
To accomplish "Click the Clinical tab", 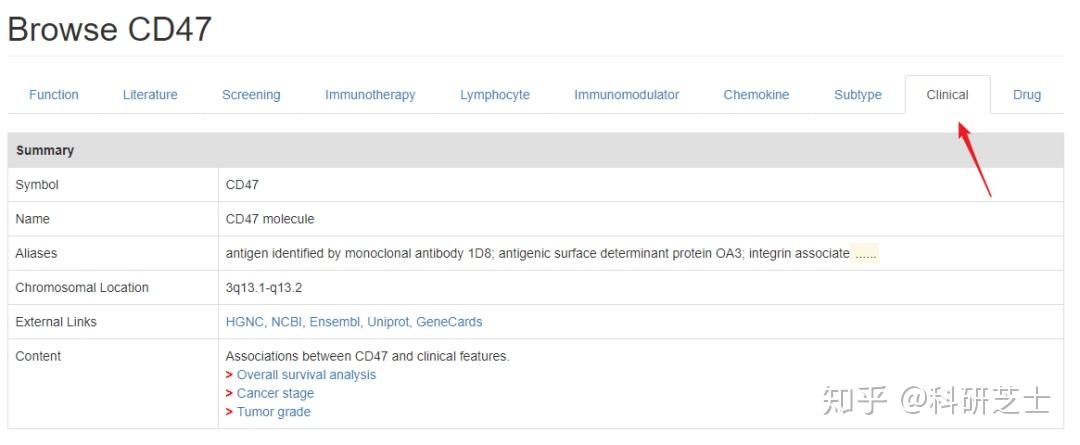I will tap(947, 95).
